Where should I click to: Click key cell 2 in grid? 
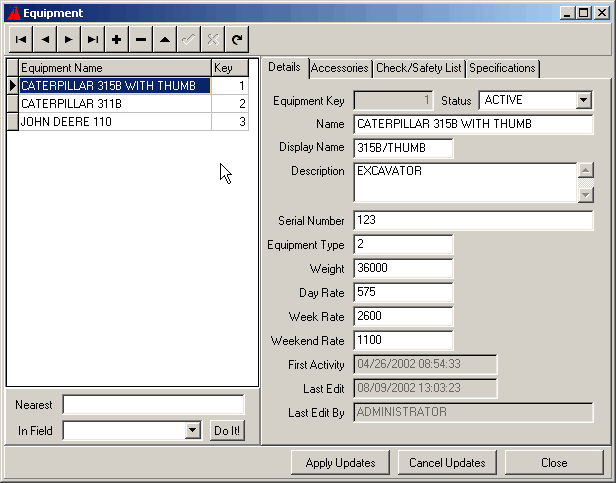coord(230,104)
